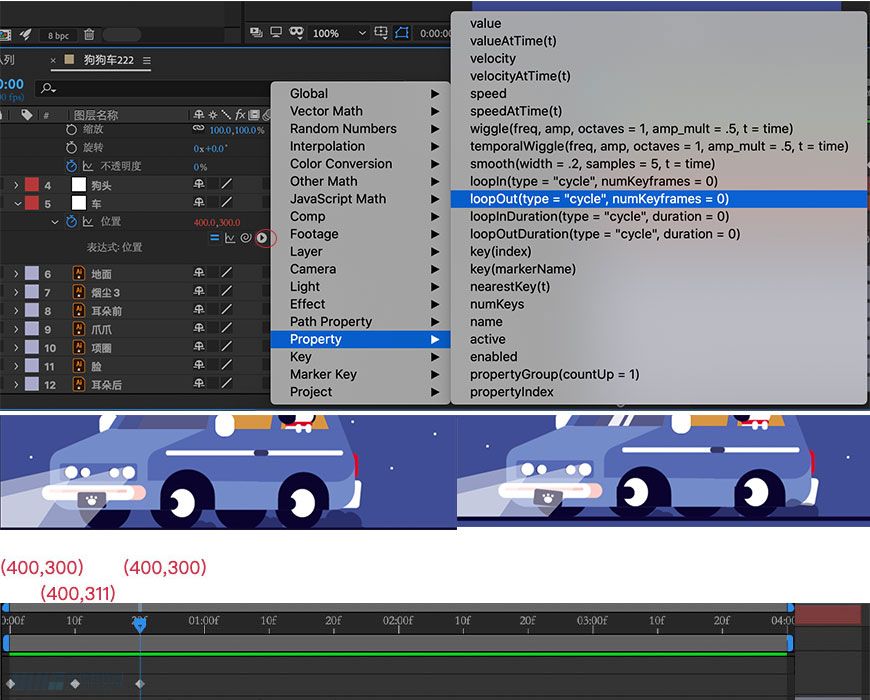The width and height of the screenshot is (870, 700).
Task: Click Illustrator file icon of layer 11 脸
Action: [x=79, y=366]
